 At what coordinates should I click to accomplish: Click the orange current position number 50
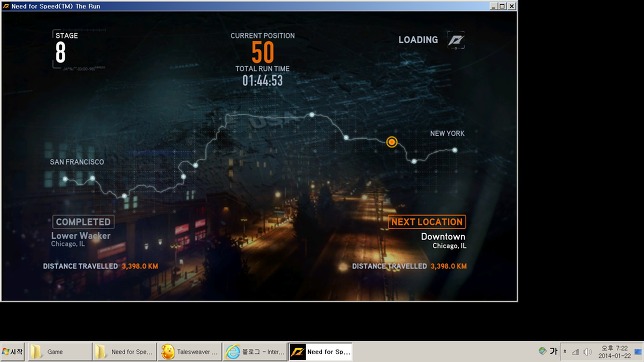tap(262, 52)
